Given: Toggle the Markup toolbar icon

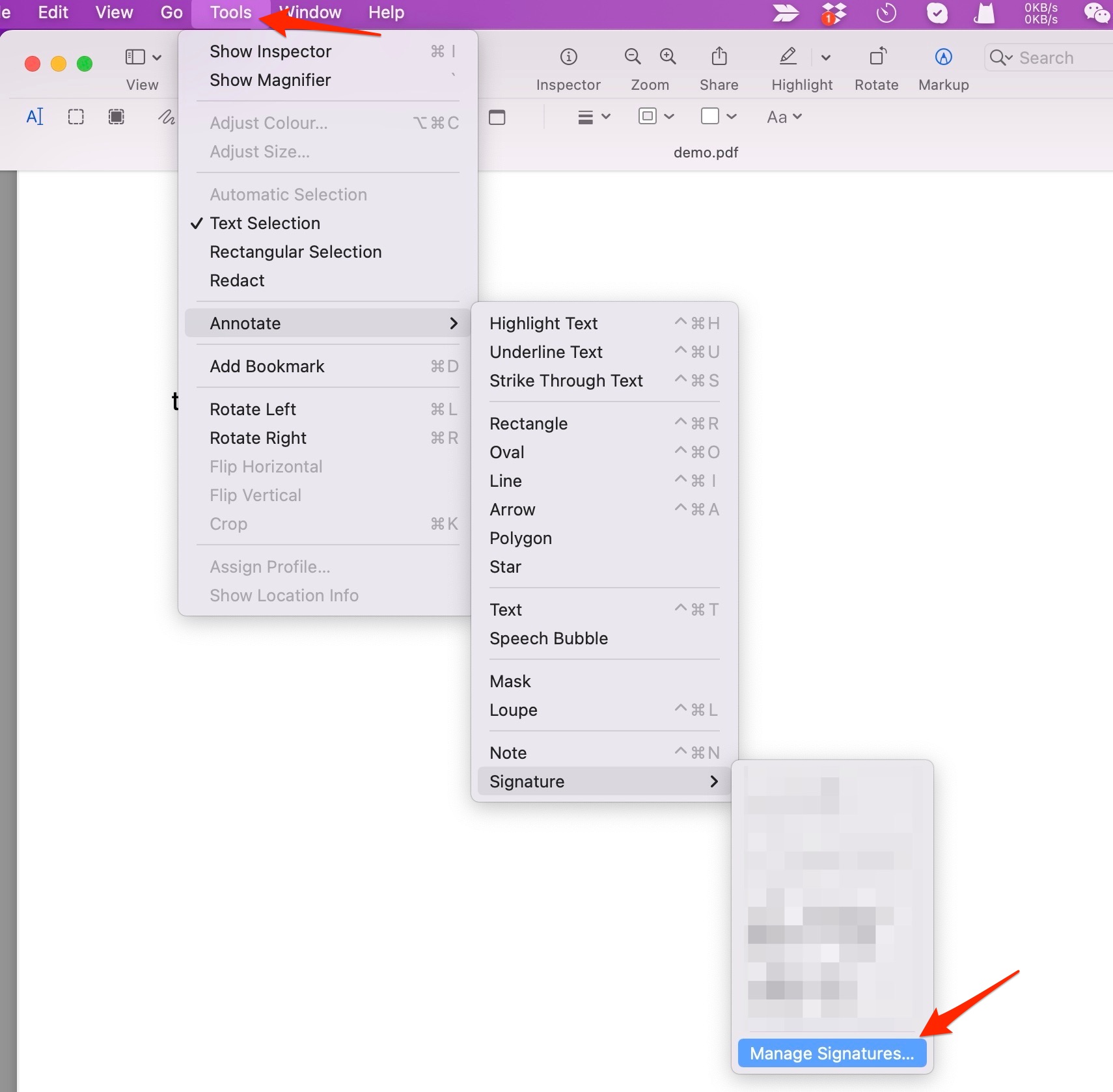Looking at the screenshot, I should coord(943,57).
